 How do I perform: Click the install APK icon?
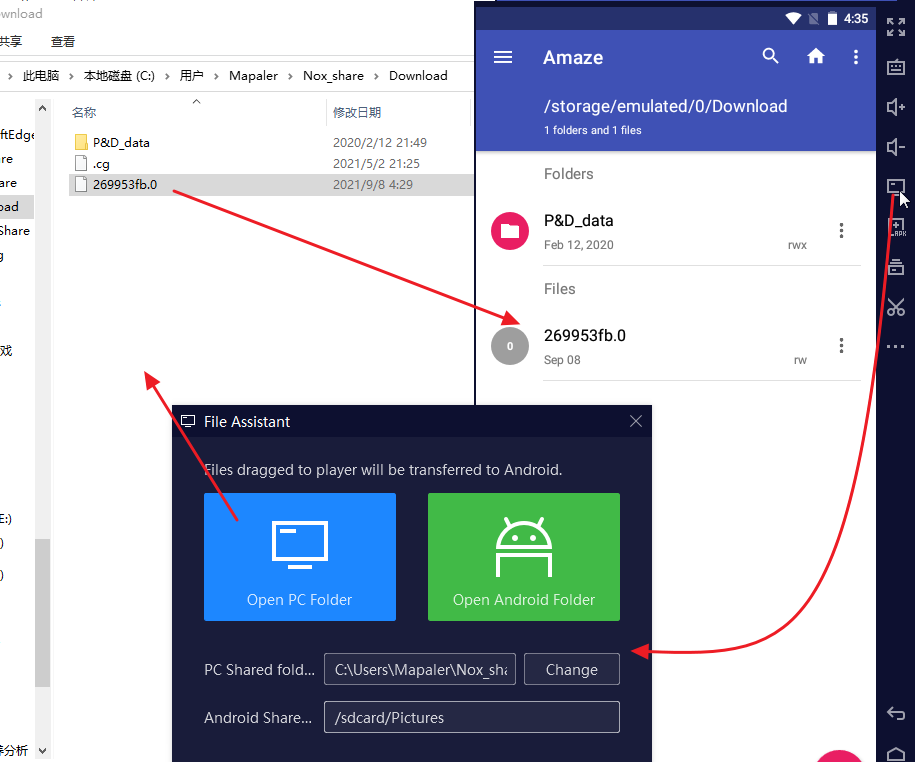coord(896,227)
